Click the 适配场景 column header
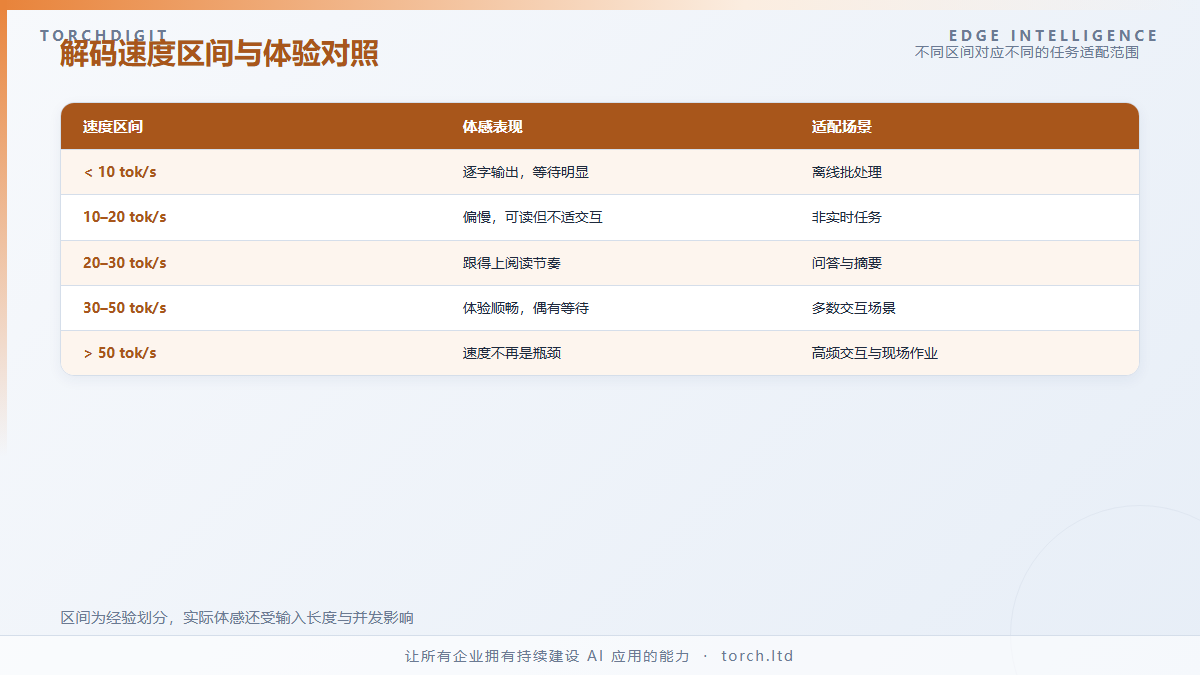This screenshot has width=1200, height=675. 842,127
